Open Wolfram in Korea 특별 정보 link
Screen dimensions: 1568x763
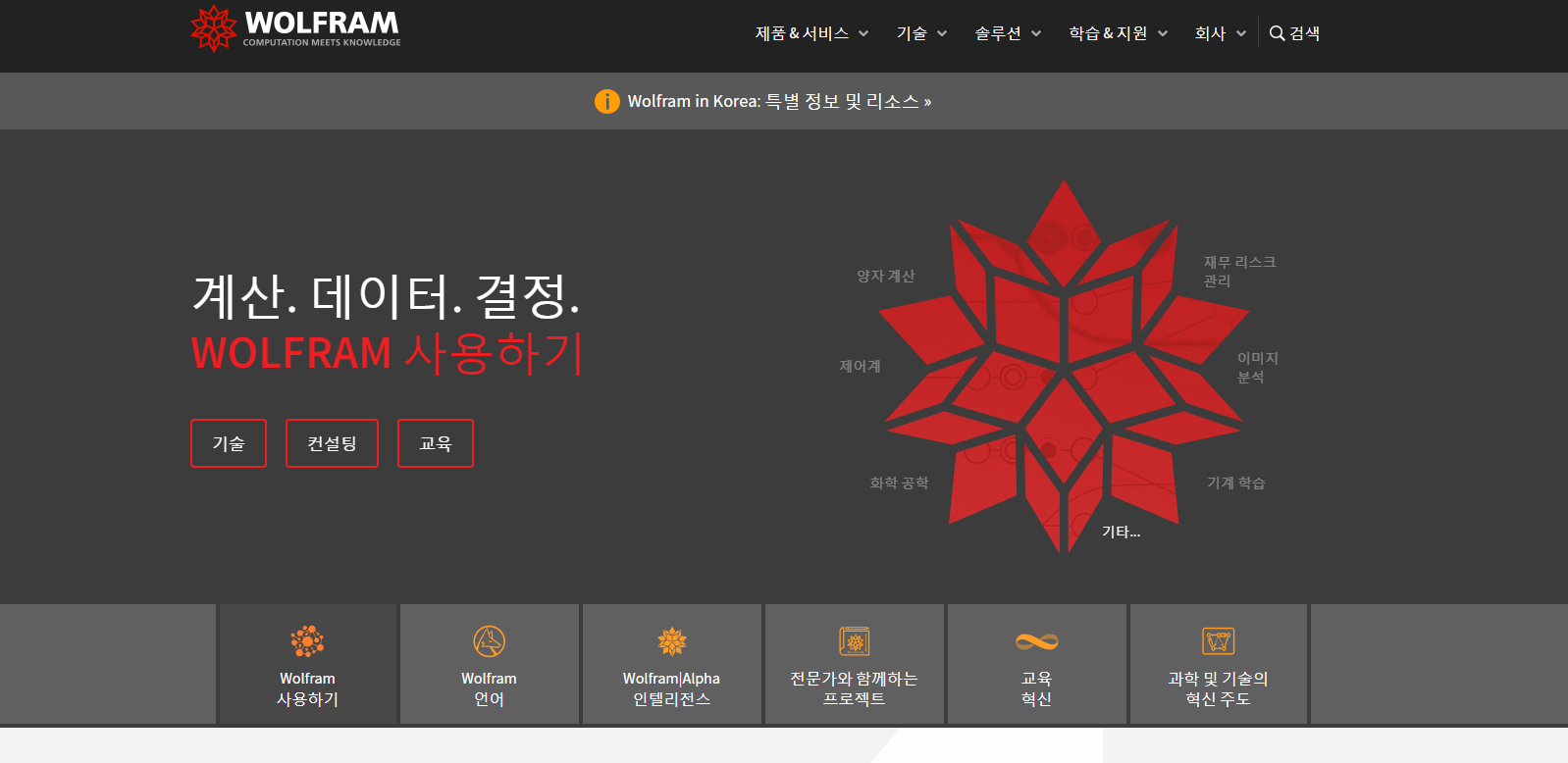(779, 101)
